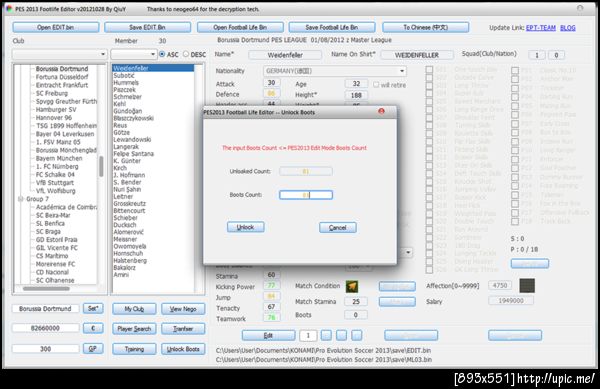Select Reus in the player list
Image resolution: width=600 pixels, height=389 pixels.
pyautogui.click(x=120, y=125)
